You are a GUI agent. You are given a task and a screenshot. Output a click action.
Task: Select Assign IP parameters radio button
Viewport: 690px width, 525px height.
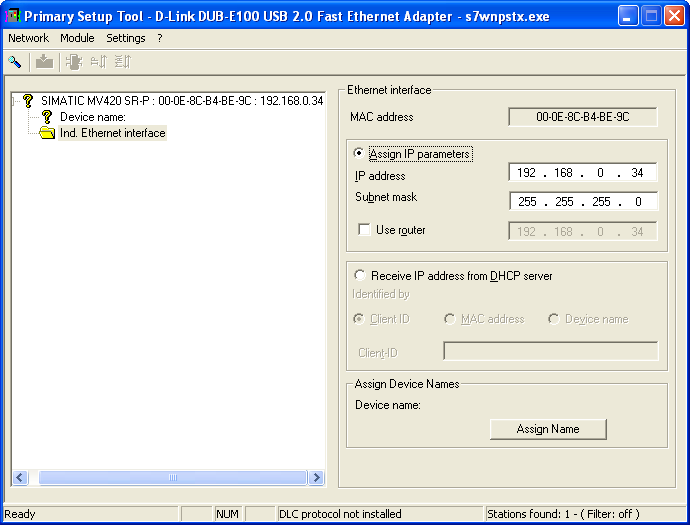[x=359, y=153]
